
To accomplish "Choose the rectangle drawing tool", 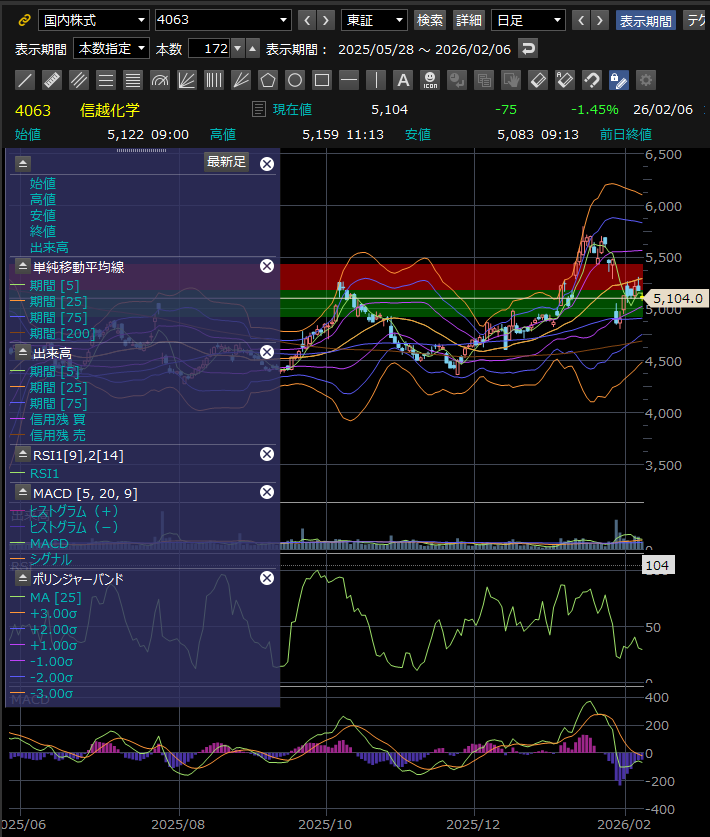I will point(321,80).
